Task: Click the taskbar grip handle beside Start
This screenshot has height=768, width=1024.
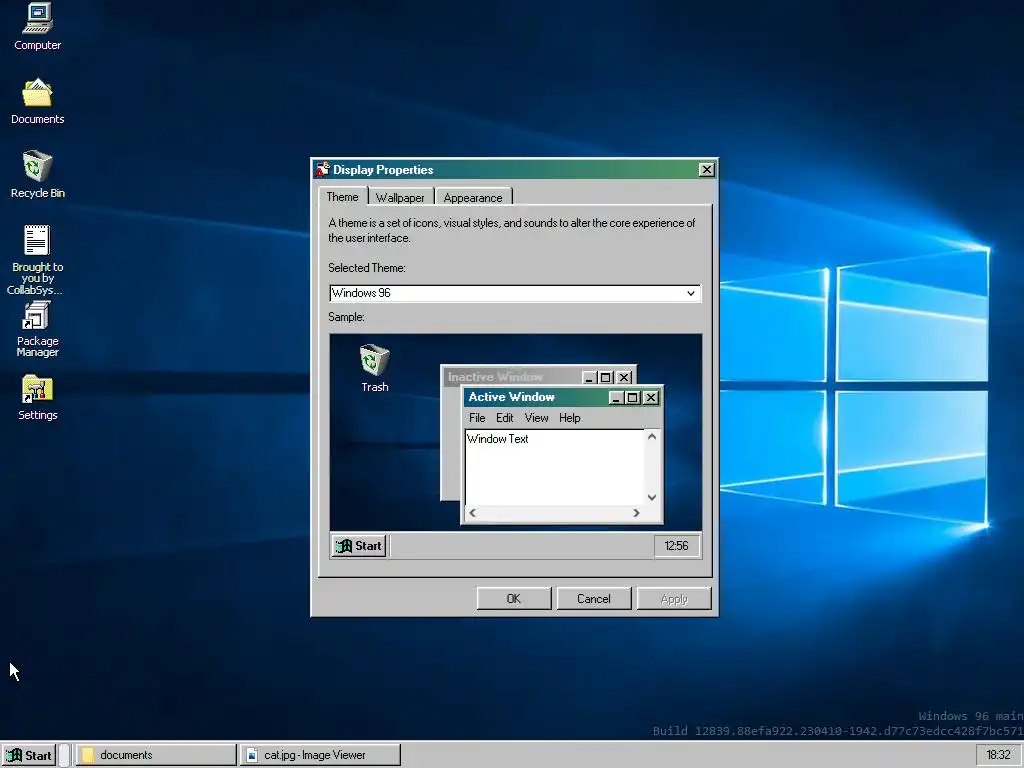Action: point(64,755)
